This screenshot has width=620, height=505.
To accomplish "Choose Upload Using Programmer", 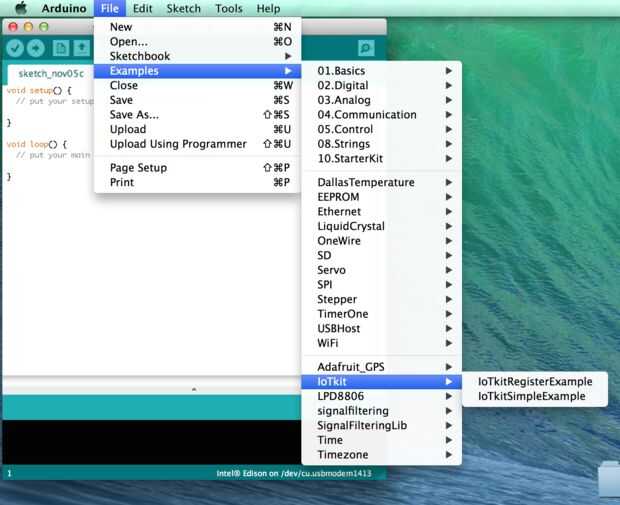I will pyautogui.click(x=197, y=144).
